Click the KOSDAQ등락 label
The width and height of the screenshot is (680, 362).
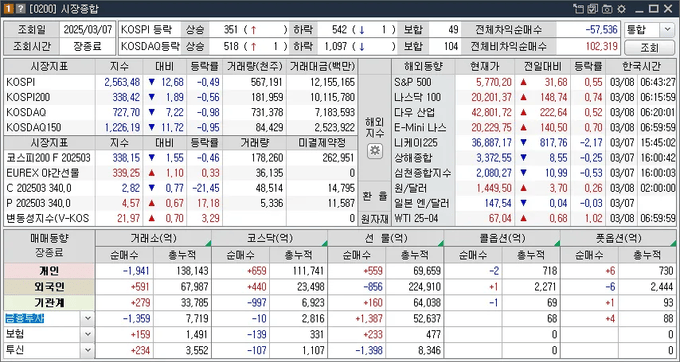coord(149,46)
